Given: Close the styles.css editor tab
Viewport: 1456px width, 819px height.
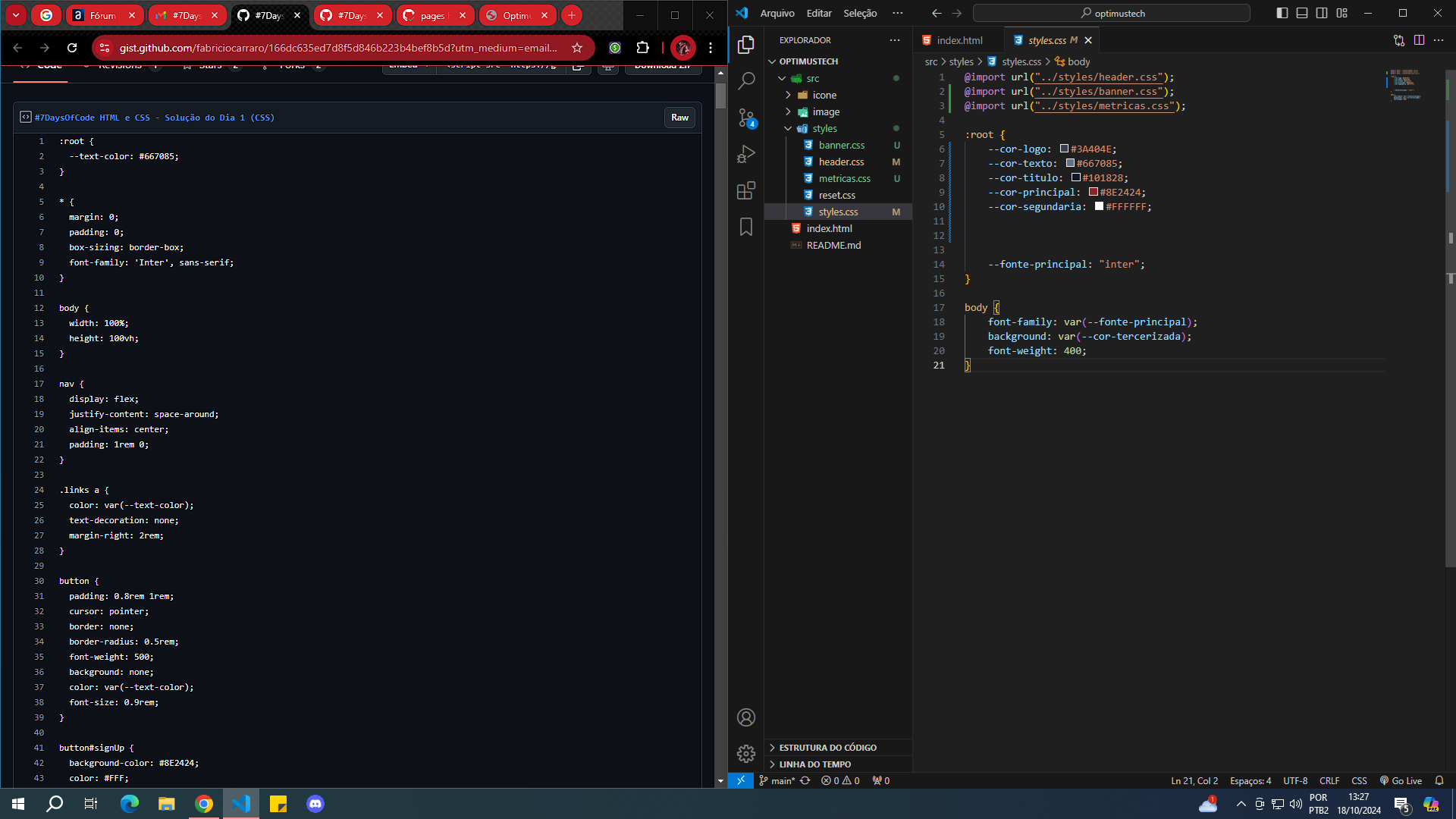Looking at the screenshot, I should 1088,40.
